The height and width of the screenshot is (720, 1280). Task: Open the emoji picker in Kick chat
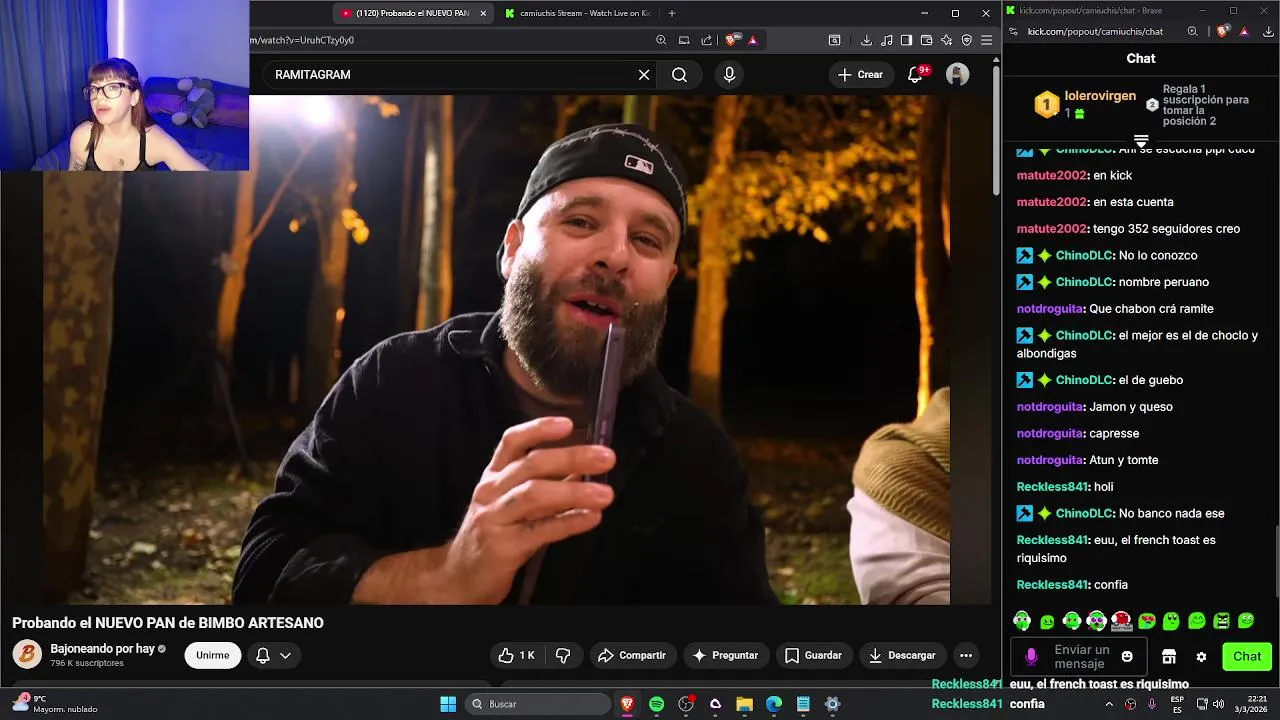click(x=1127, y=657)
